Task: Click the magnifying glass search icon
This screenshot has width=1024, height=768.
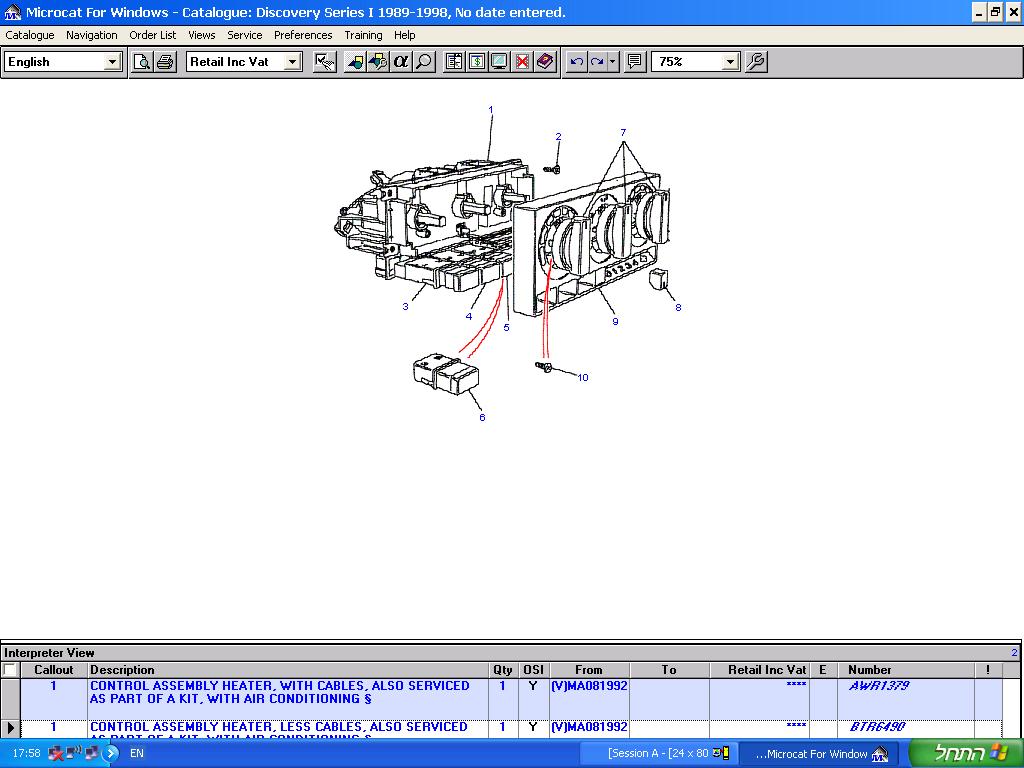Action: 424,62
